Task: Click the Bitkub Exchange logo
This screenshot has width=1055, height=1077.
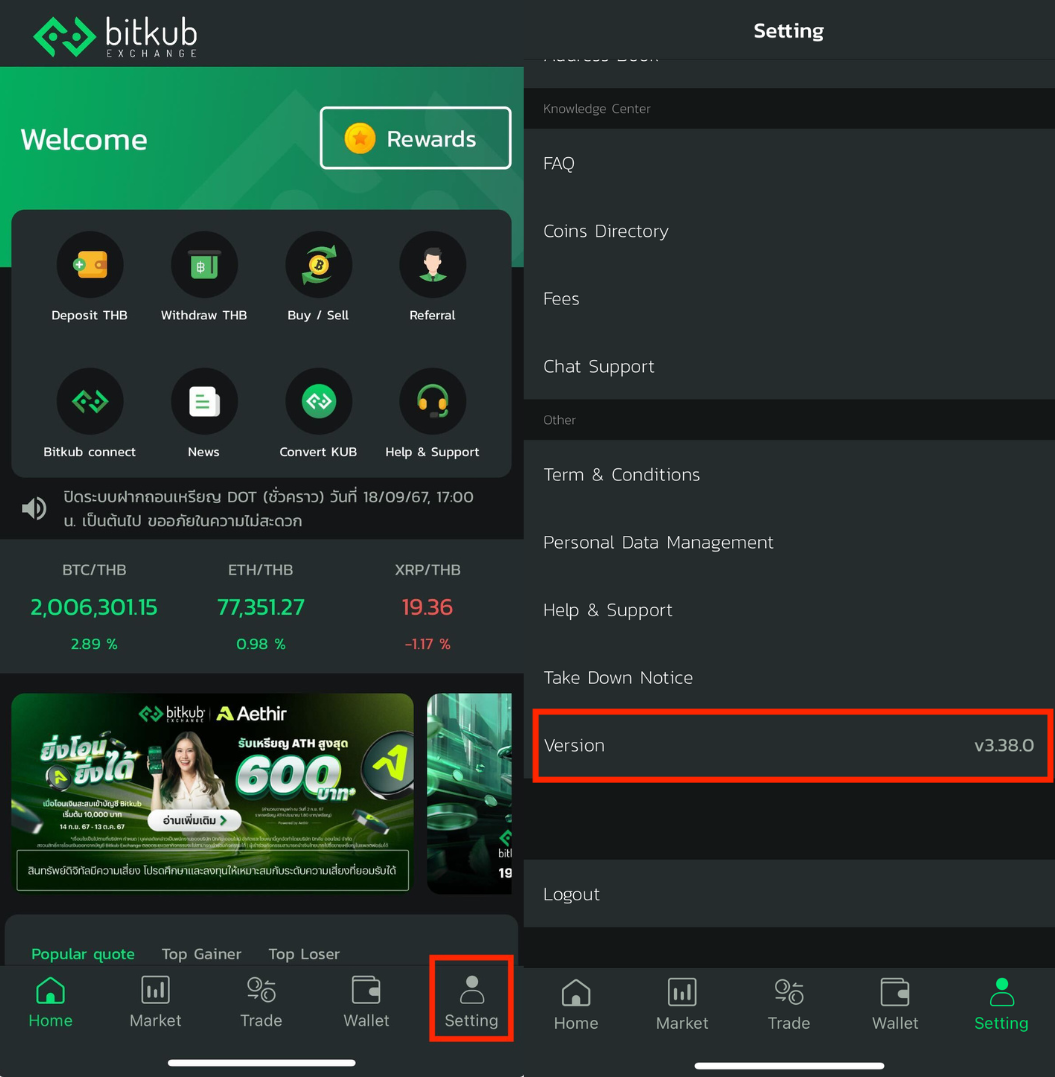Action: click(x=115, y=36)
